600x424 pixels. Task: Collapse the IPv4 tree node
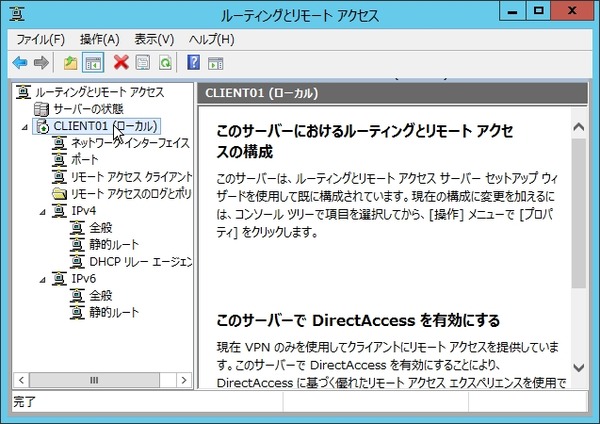click(43, 212)
